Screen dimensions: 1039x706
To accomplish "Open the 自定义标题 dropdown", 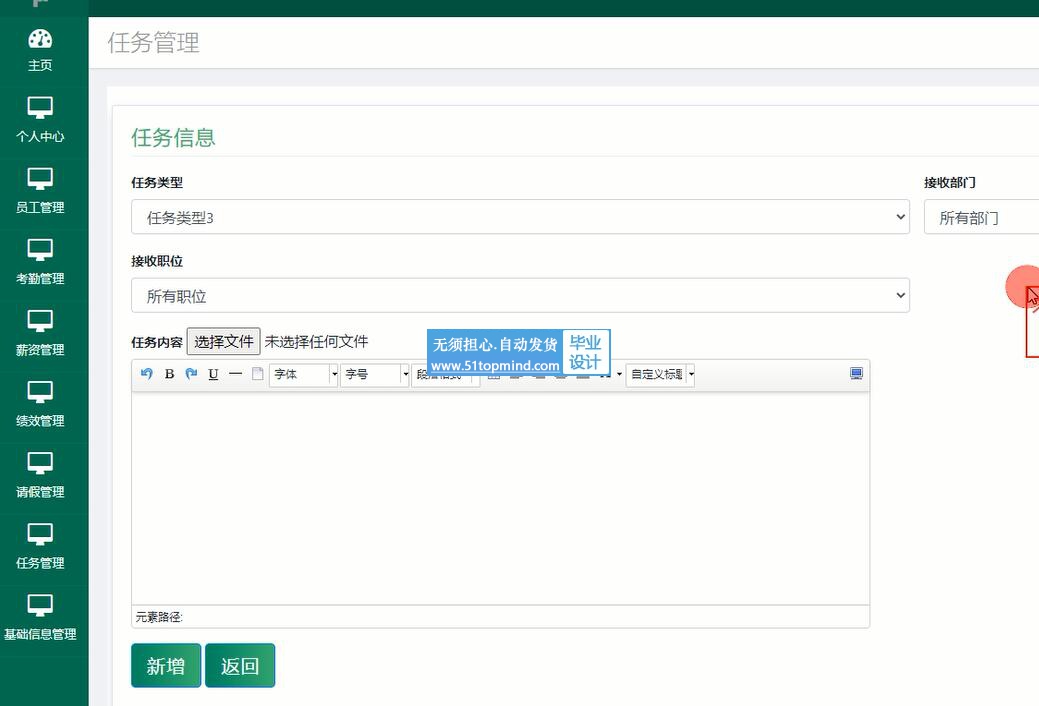I will [x=660, y=375].
